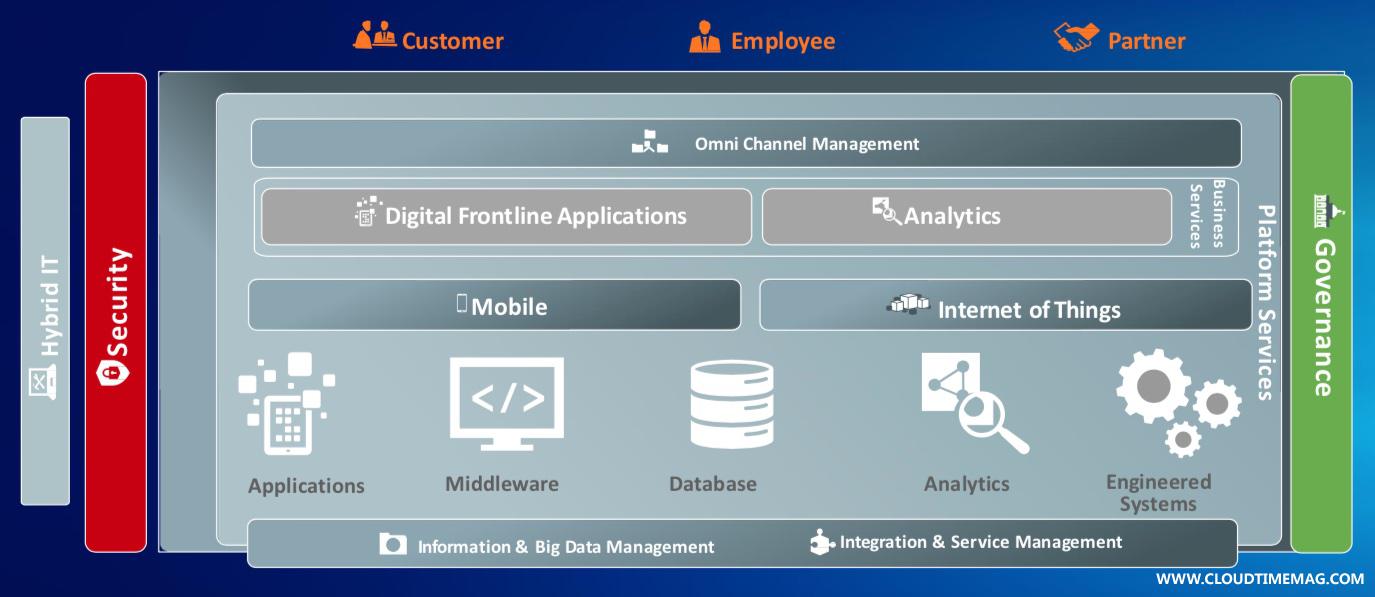Open the WWW.CLOUDTIMEMAG.COM link
Viewport: 1375px width, 597px height.
point(1259,579)
